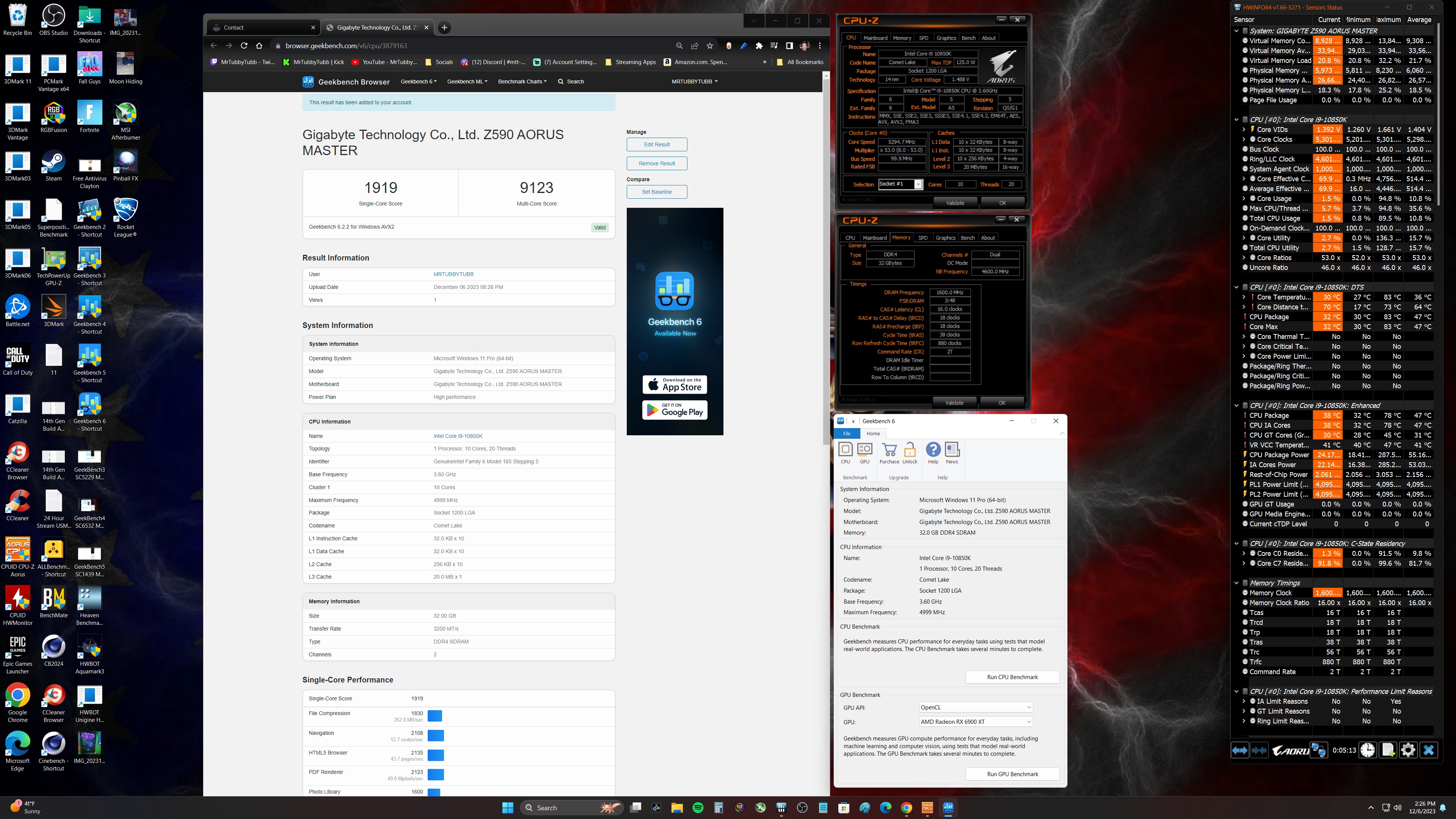Open File Explorer from the taskbar
The height and width of the screenshot is (819, 1456).
677,808
